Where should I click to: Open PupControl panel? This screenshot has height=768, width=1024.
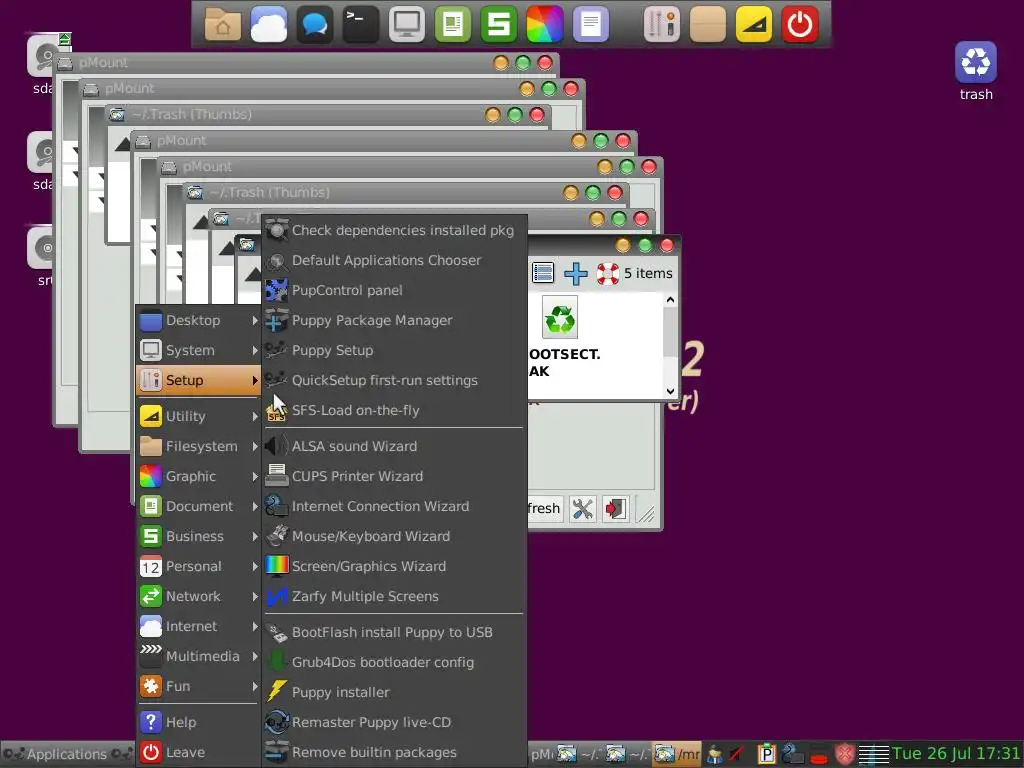(x=394, y=290)
